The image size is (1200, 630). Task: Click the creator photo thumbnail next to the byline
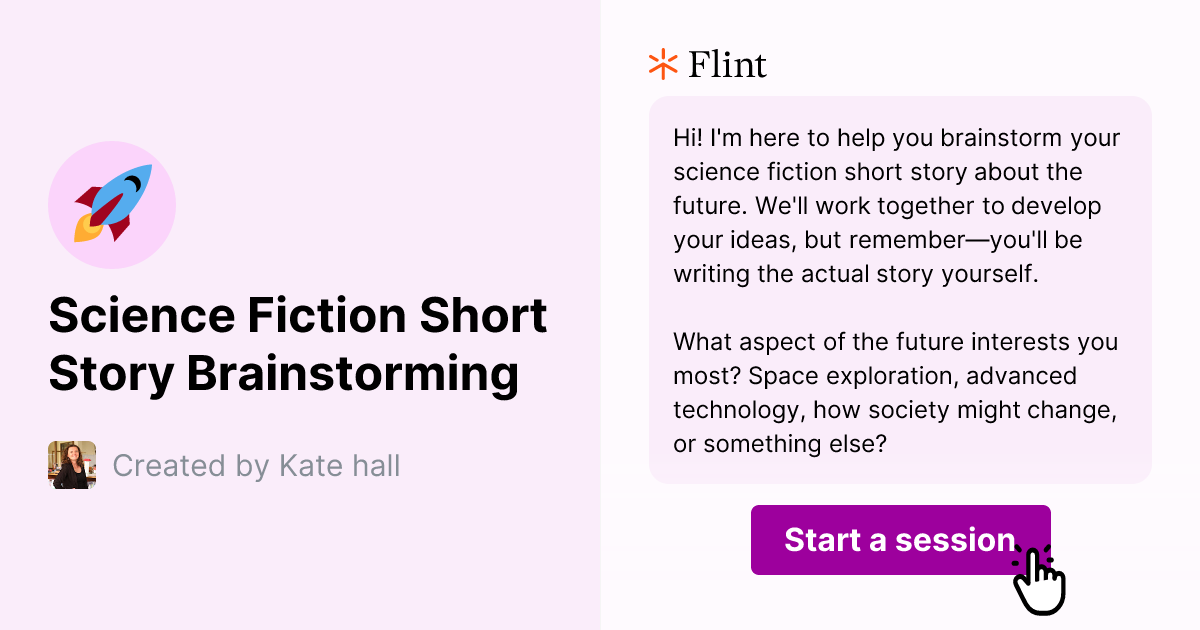pyautogui.click(x=71, y=465)
